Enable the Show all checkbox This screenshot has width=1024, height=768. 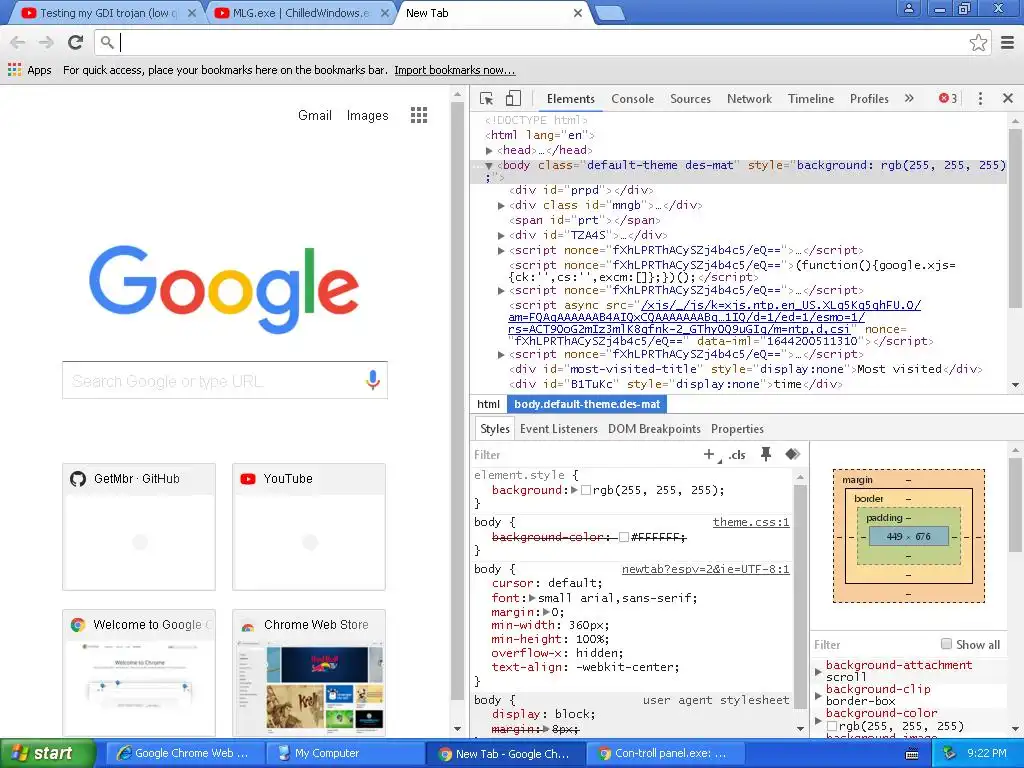pos(946,644)
